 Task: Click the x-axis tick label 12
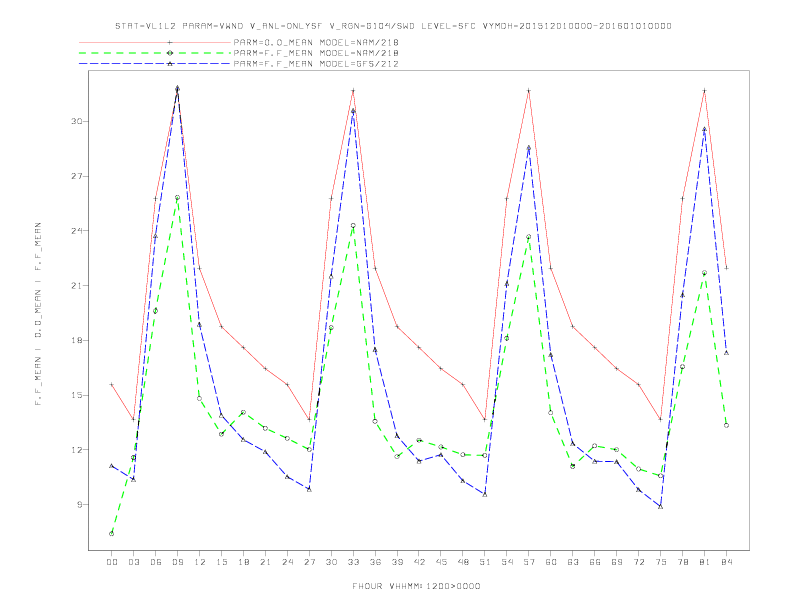[x=200, y=562]
